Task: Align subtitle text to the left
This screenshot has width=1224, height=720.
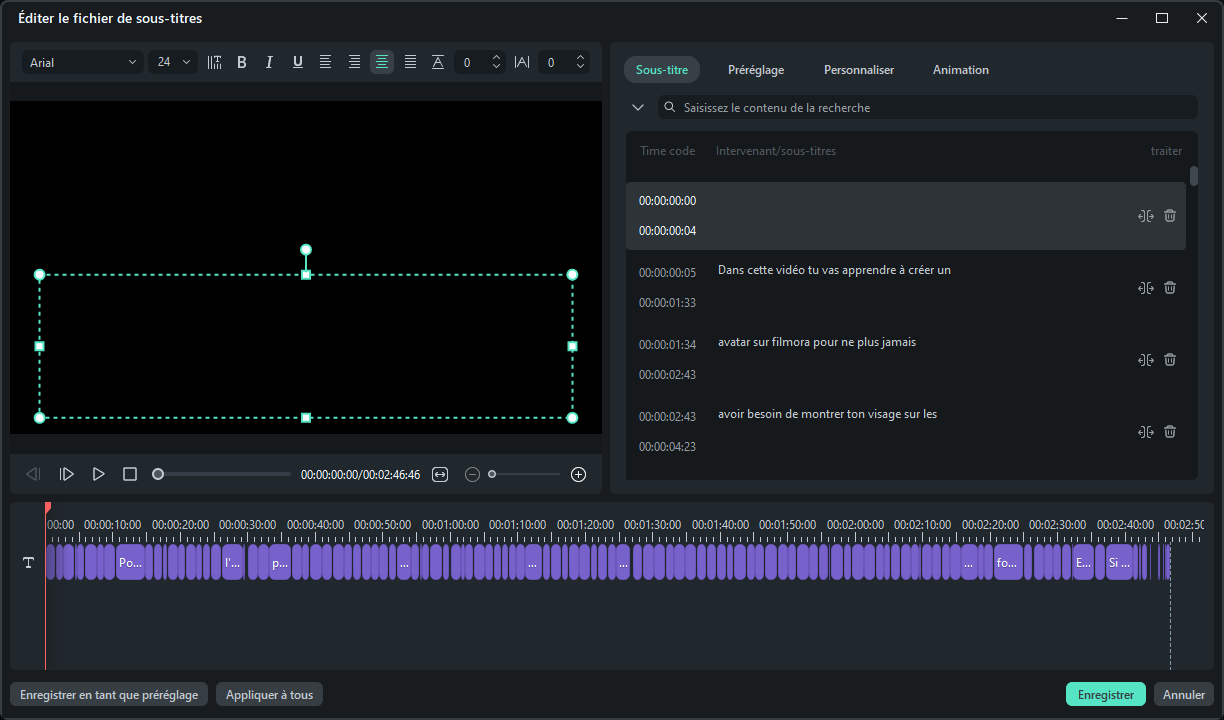Action: [x=325, y=62]
